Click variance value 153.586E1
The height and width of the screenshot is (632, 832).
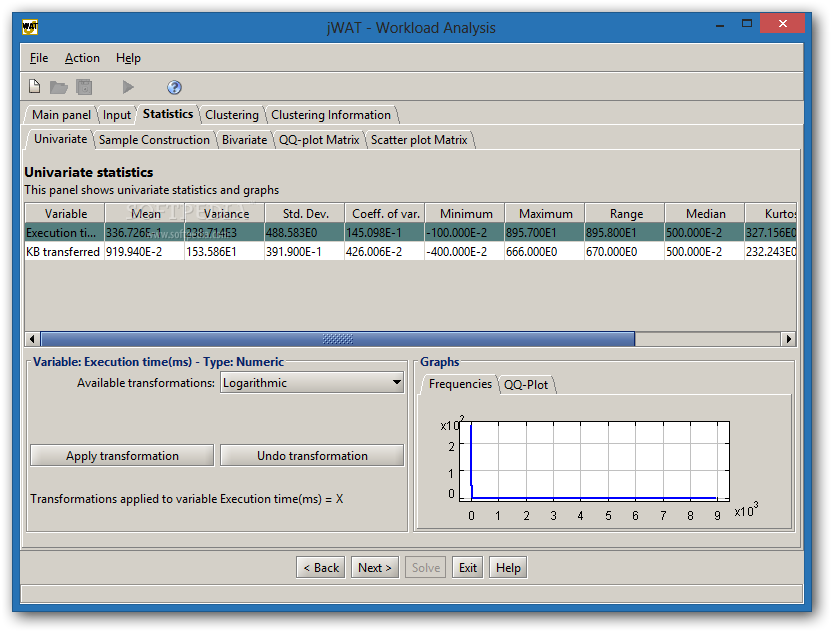(211, 252)
